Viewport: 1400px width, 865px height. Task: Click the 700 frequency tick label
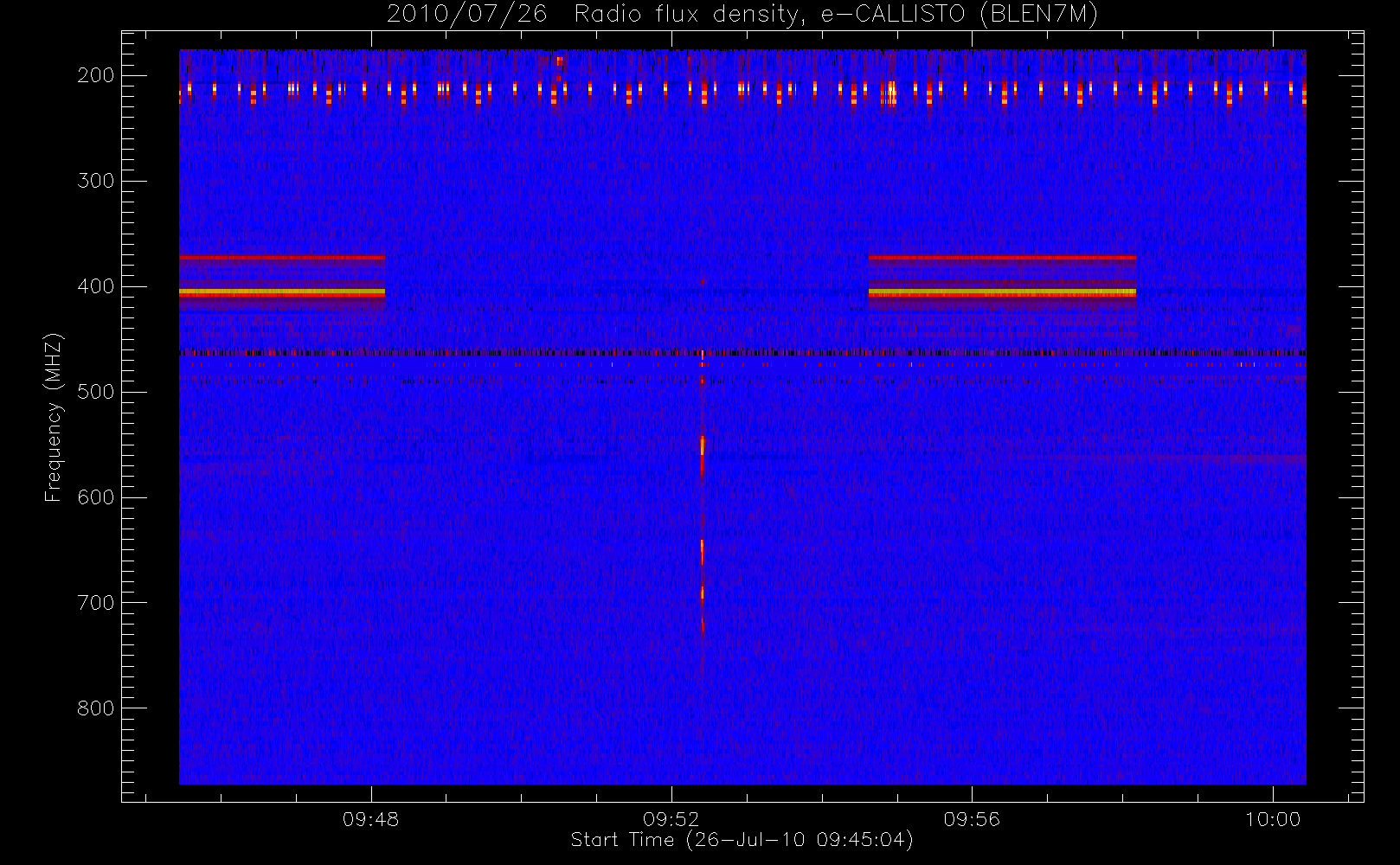pos(95,603)
